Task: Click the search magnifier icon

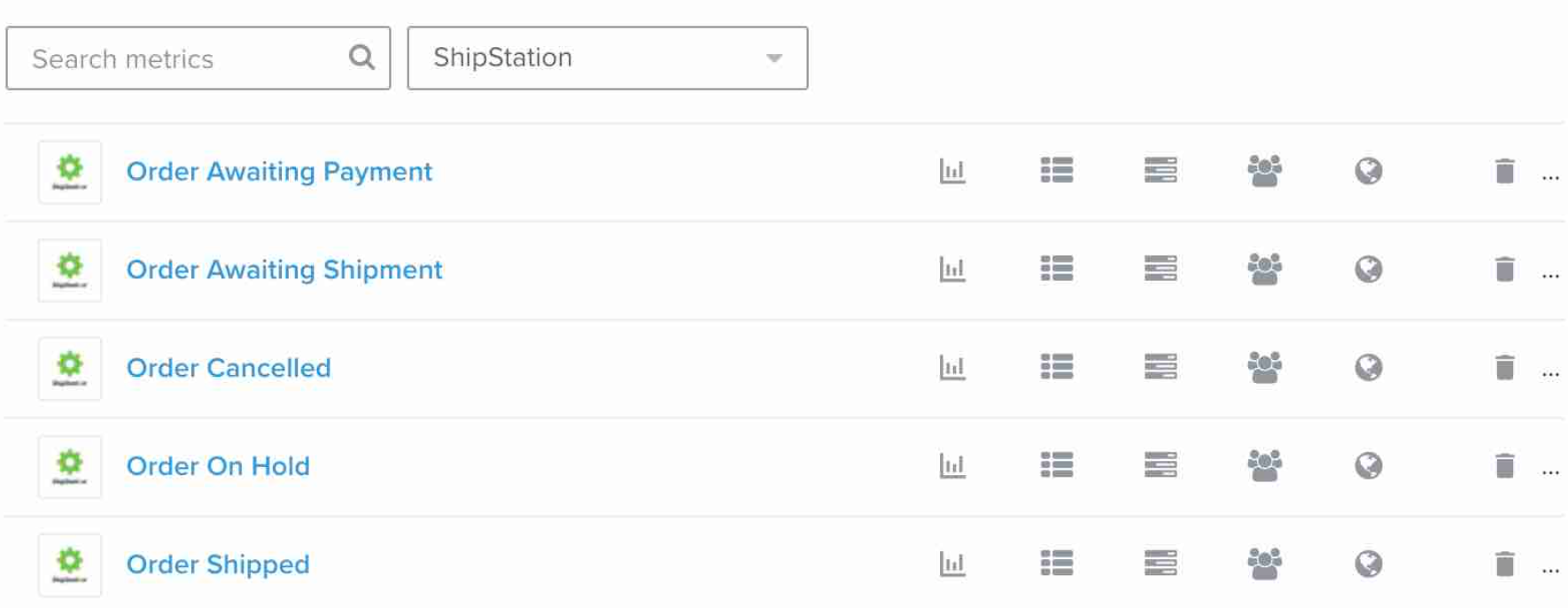Action: (x=361, y=58)
